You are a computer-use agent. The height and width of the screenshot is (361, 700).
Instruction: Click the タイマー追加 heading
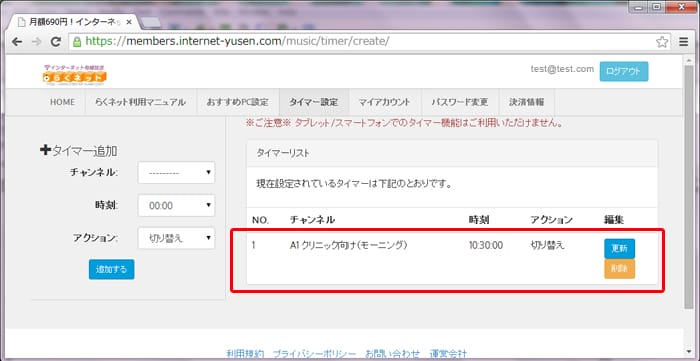tap(79, 151)
